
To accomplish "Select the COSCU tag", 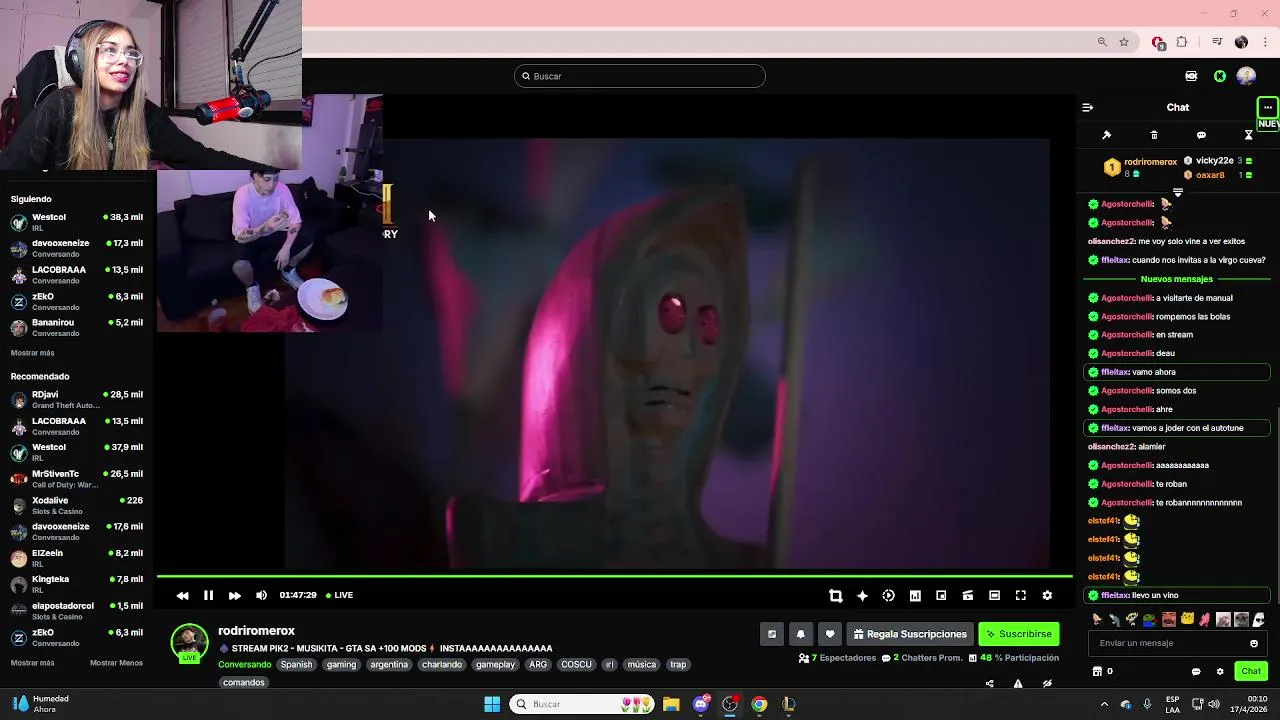I will click(576, 664).
